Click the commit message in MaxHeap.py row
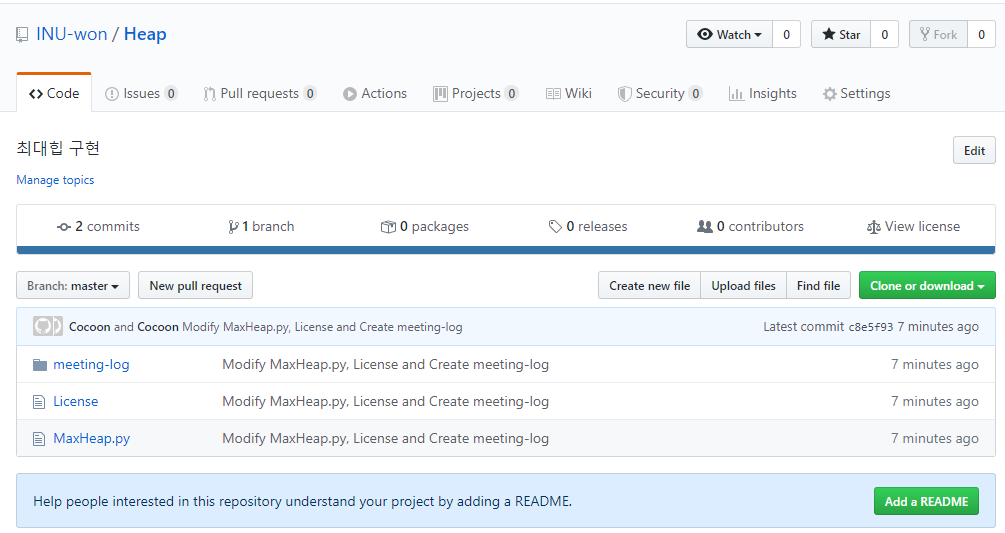1005x533 pixels. (x=385, y=439)
